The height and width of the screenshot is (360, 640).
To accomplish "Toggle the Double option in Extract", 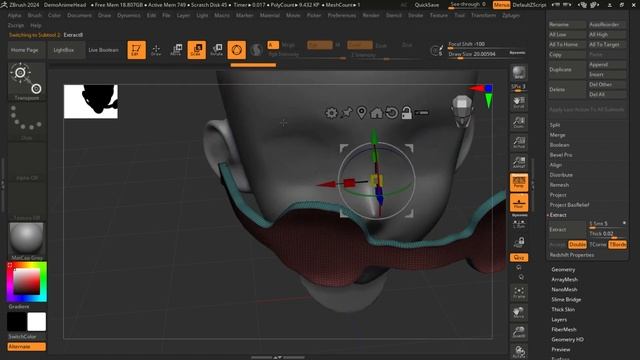I will click(x=577, y=244).
